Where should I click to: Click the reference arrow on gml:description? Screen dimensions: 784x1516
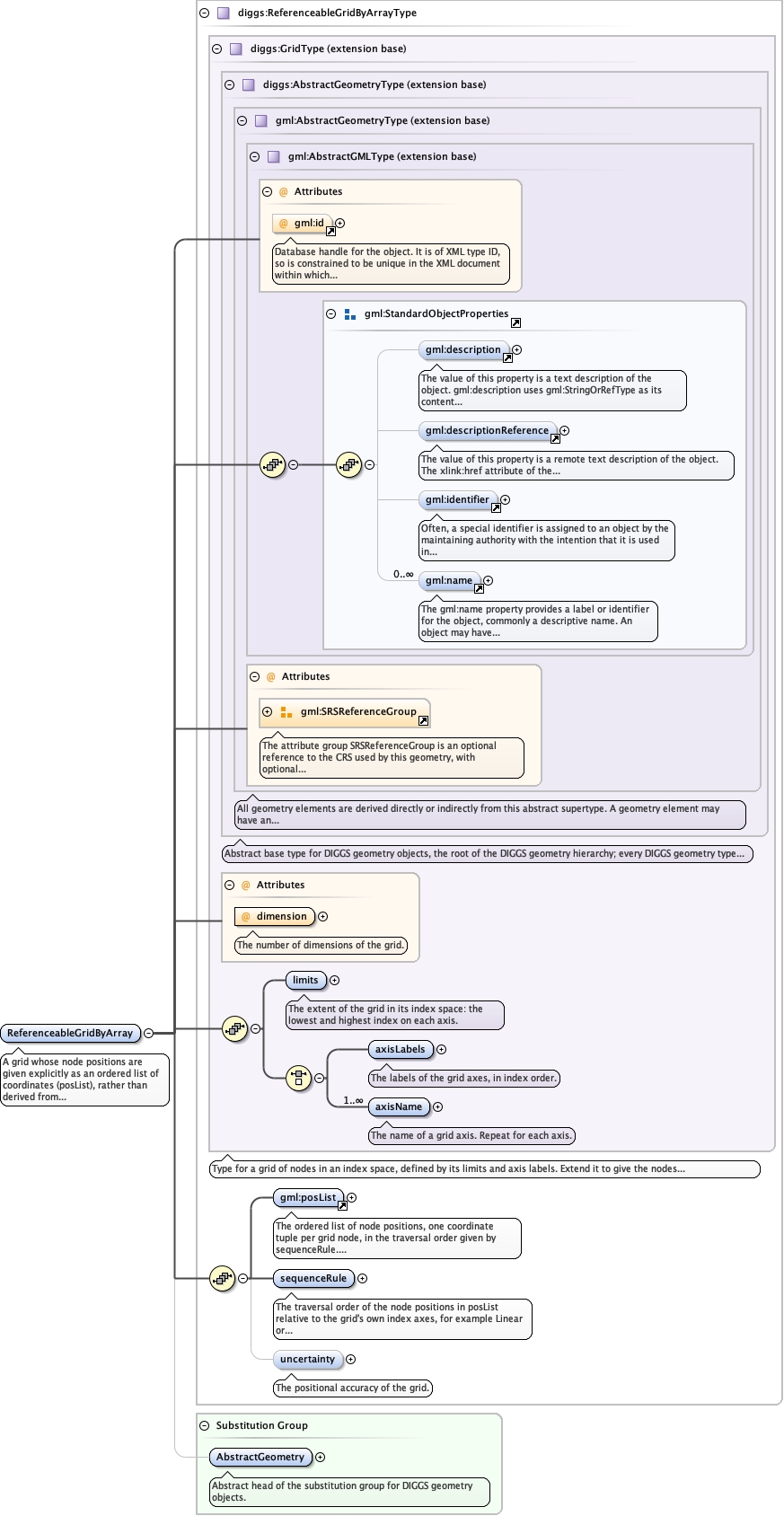pyautogui.click(x=507, y=357)
